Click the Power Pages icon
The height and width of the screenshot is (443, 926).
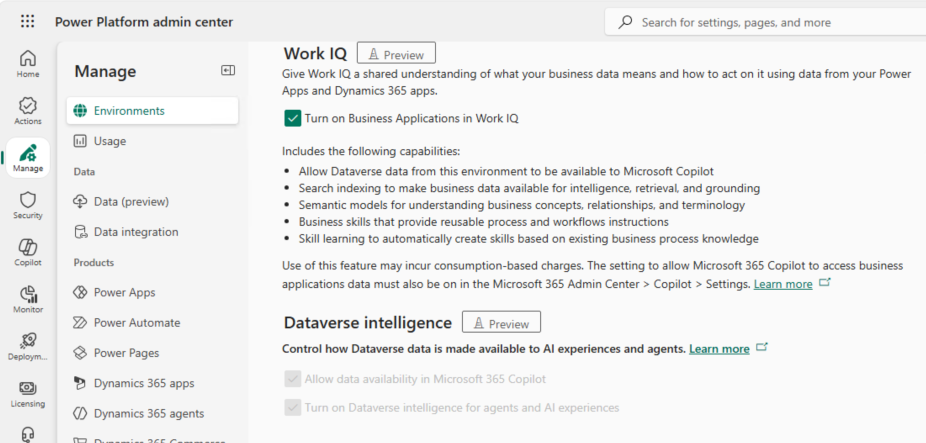click(x=80, y=353)
